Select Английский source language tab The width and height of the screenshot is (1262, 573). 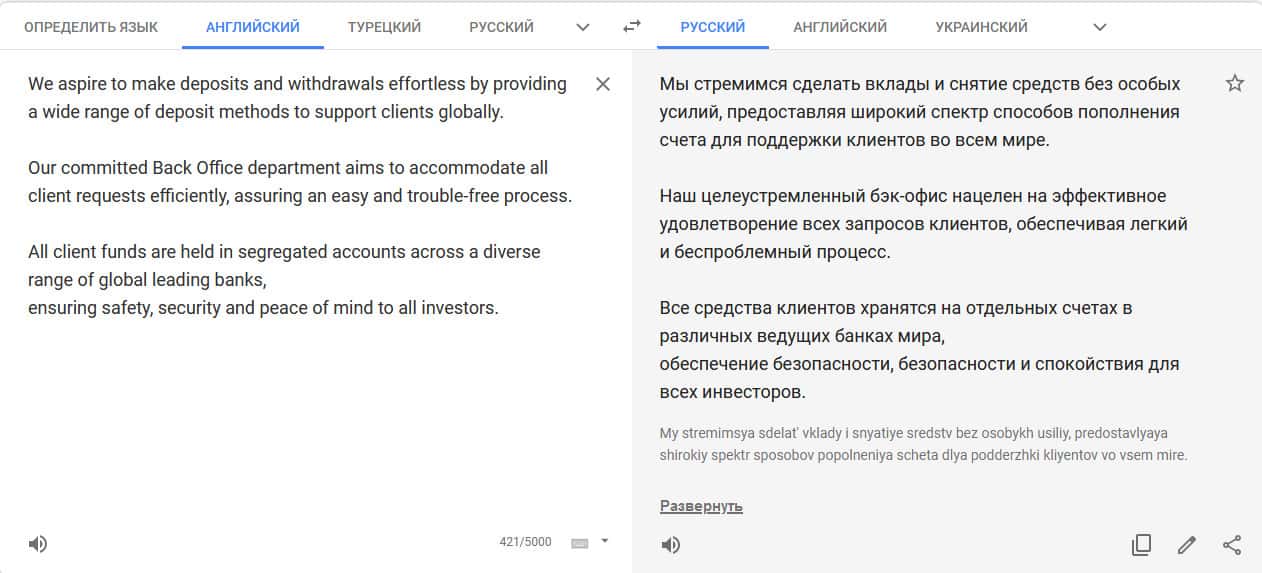(x=253, y=27)
